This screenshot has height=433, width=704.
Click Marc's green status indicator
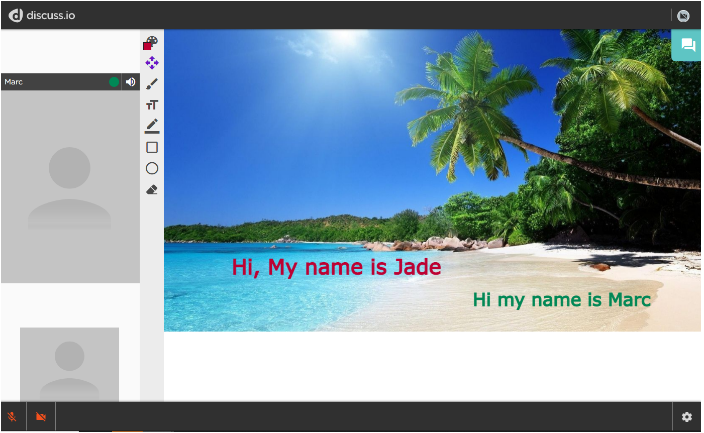tap(114, 82)
